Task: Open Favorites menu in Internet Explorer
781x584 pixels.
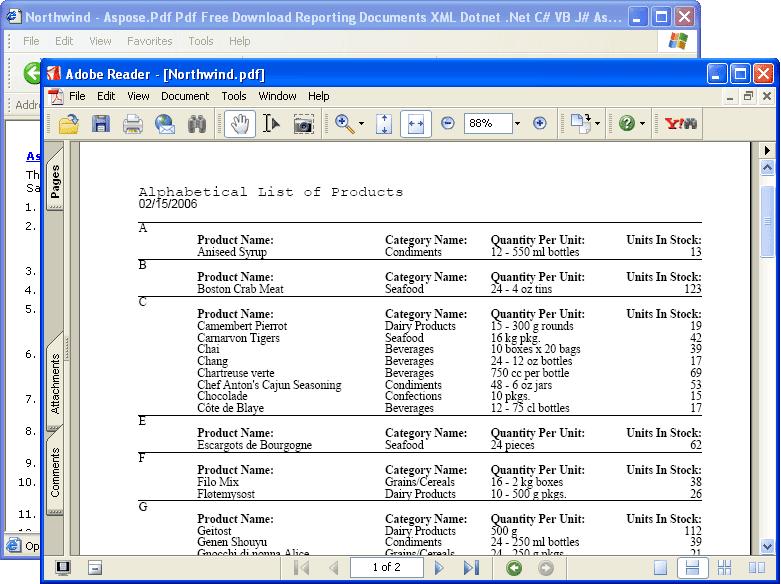Action: (x=149, y=41)
